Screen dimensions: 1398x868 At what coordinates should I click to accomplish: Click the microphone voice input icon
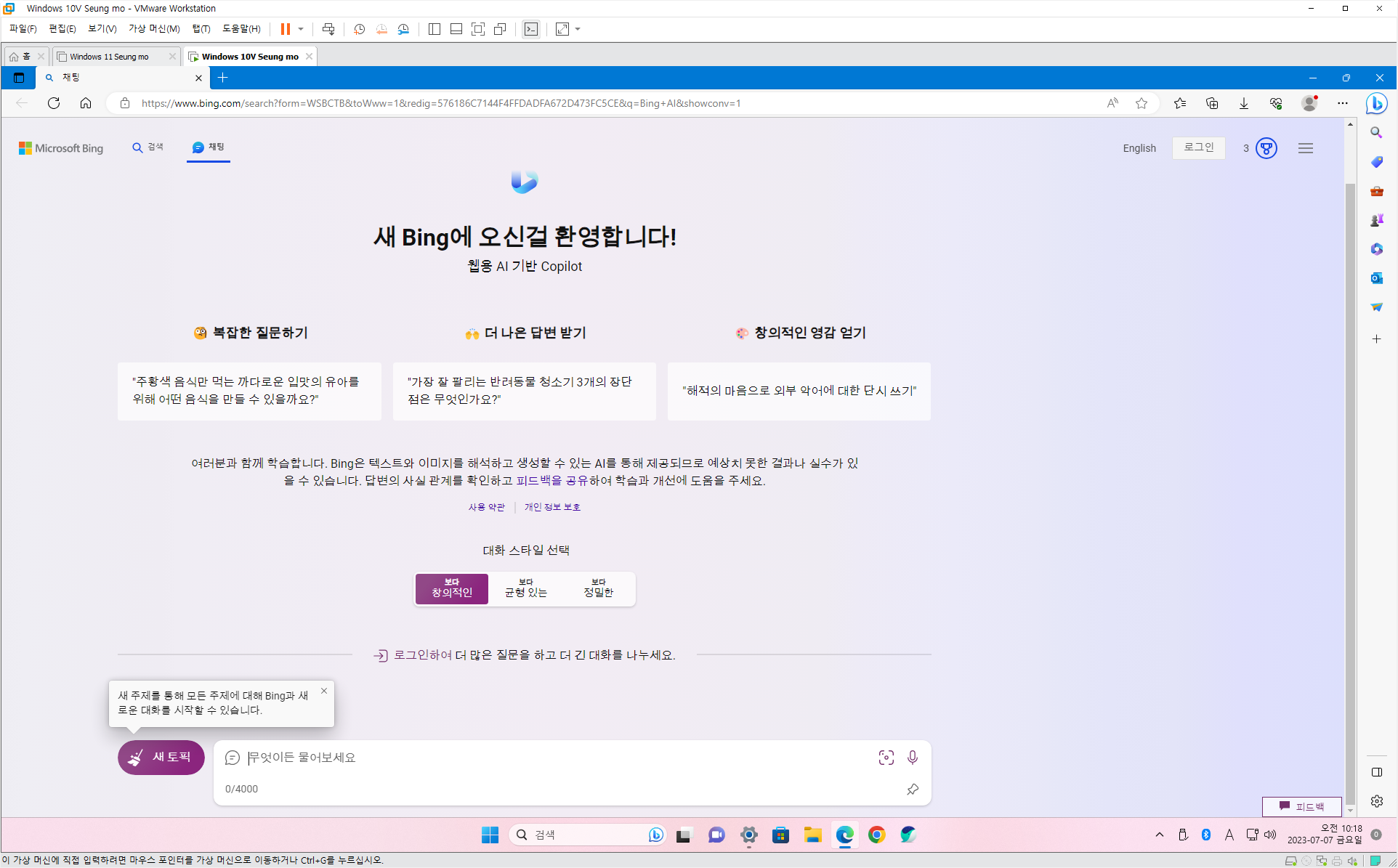(912, 758)
